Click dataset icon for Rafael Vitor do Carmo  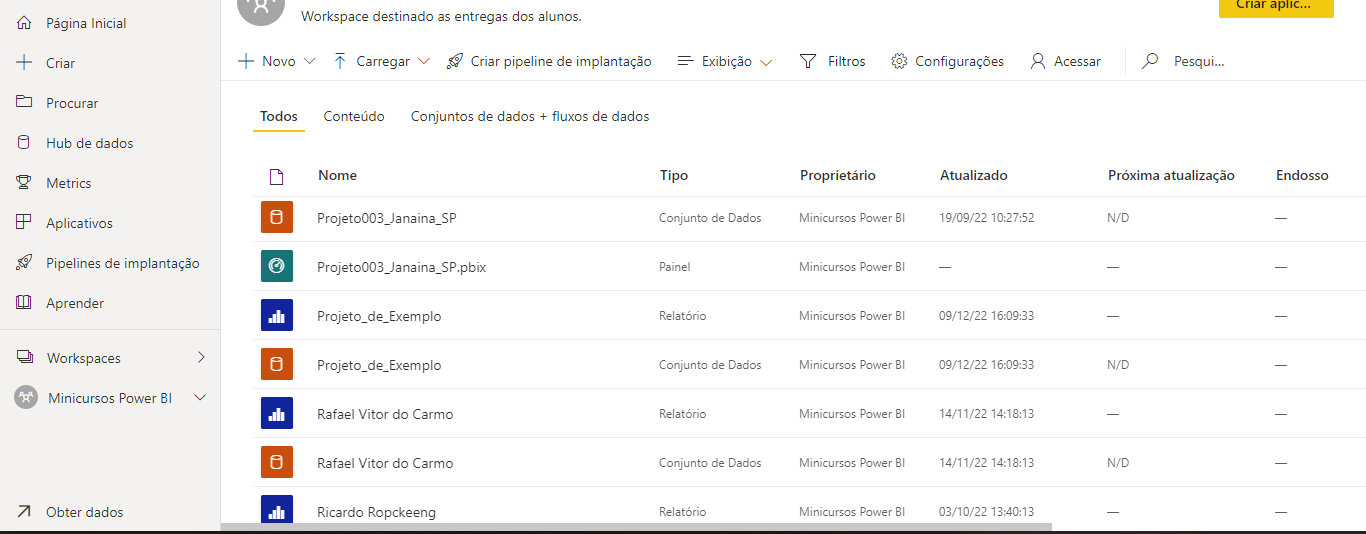[x=277, y=463]
